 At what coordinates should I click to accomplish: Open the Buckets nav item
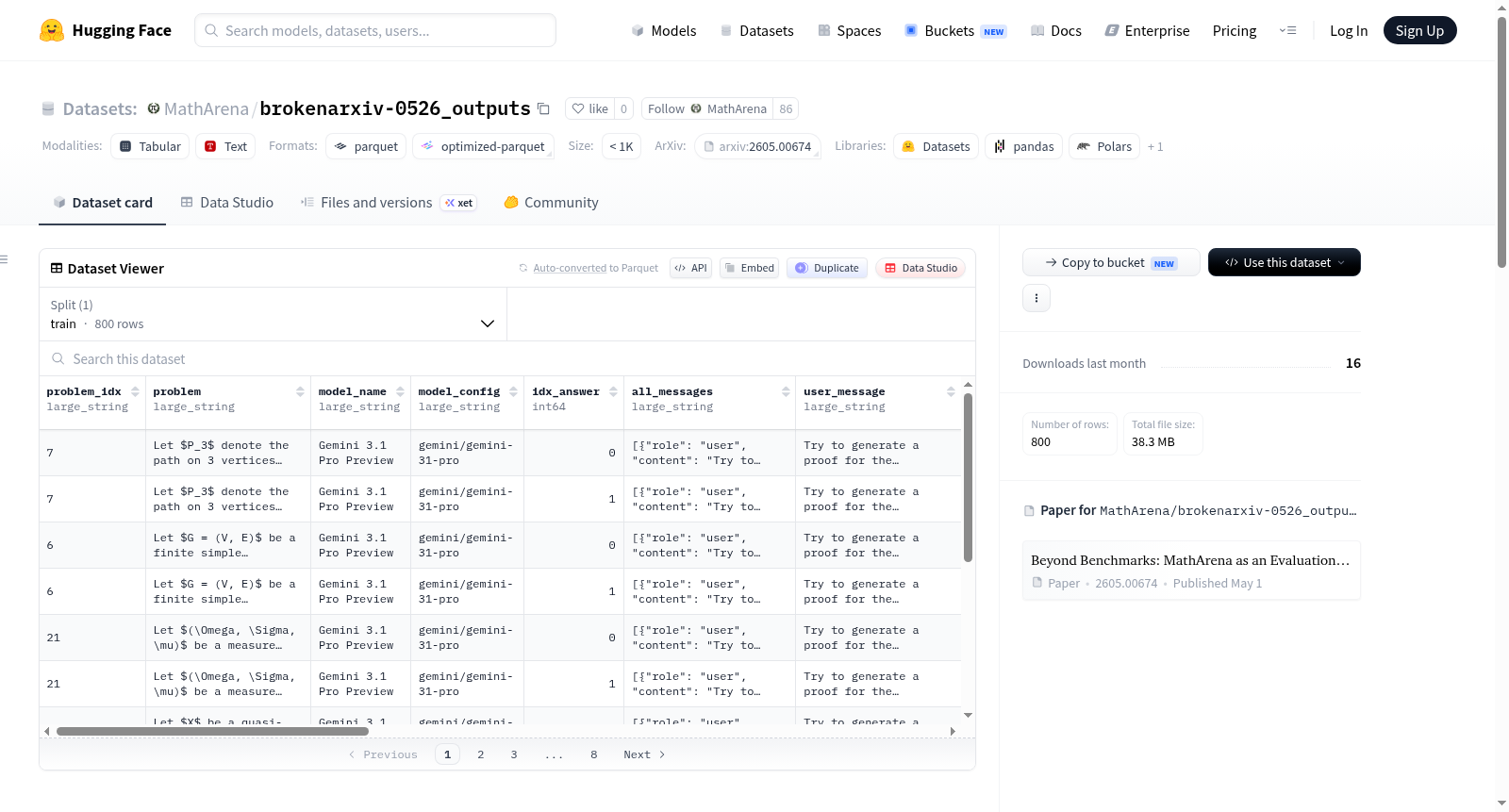click(x=955, y=30)
